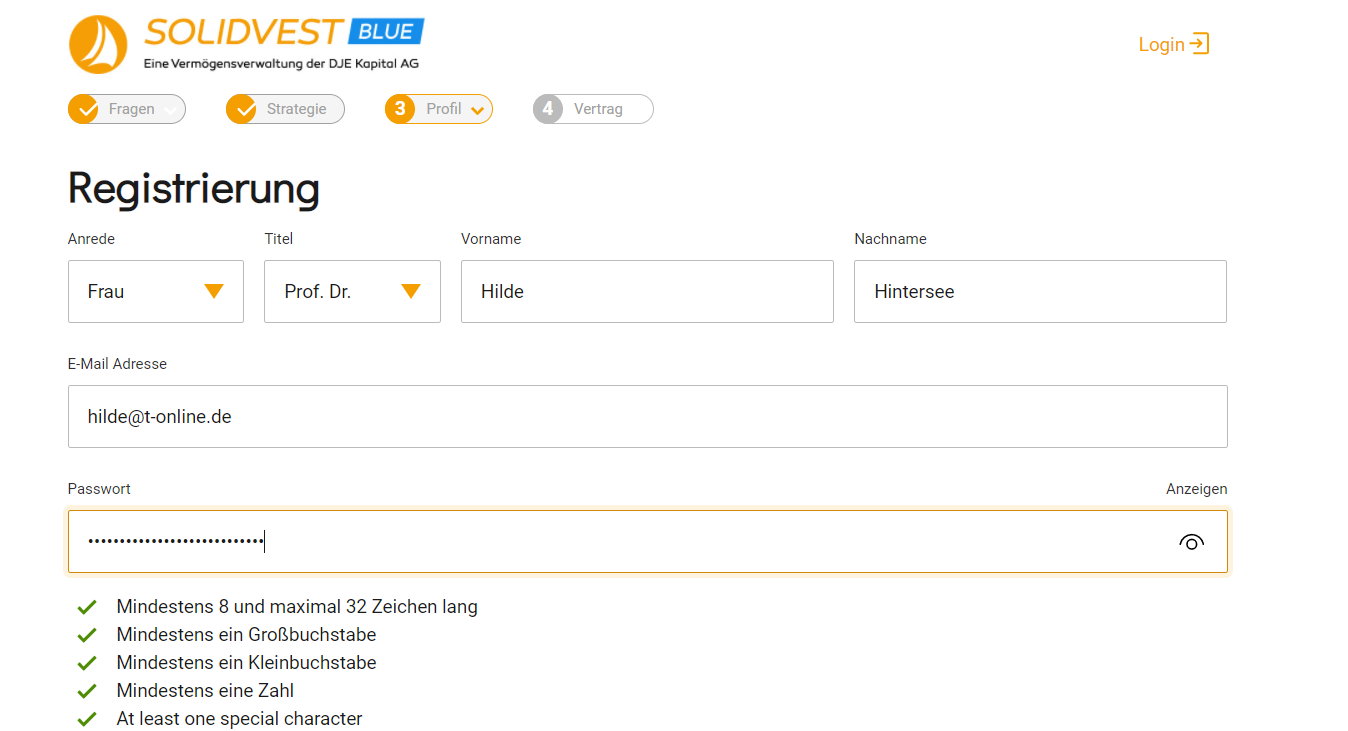Click the checkmark icon on Fragen step
Image resolution: width=1348 pixels, height=731 pixels.
pos(84,109)
